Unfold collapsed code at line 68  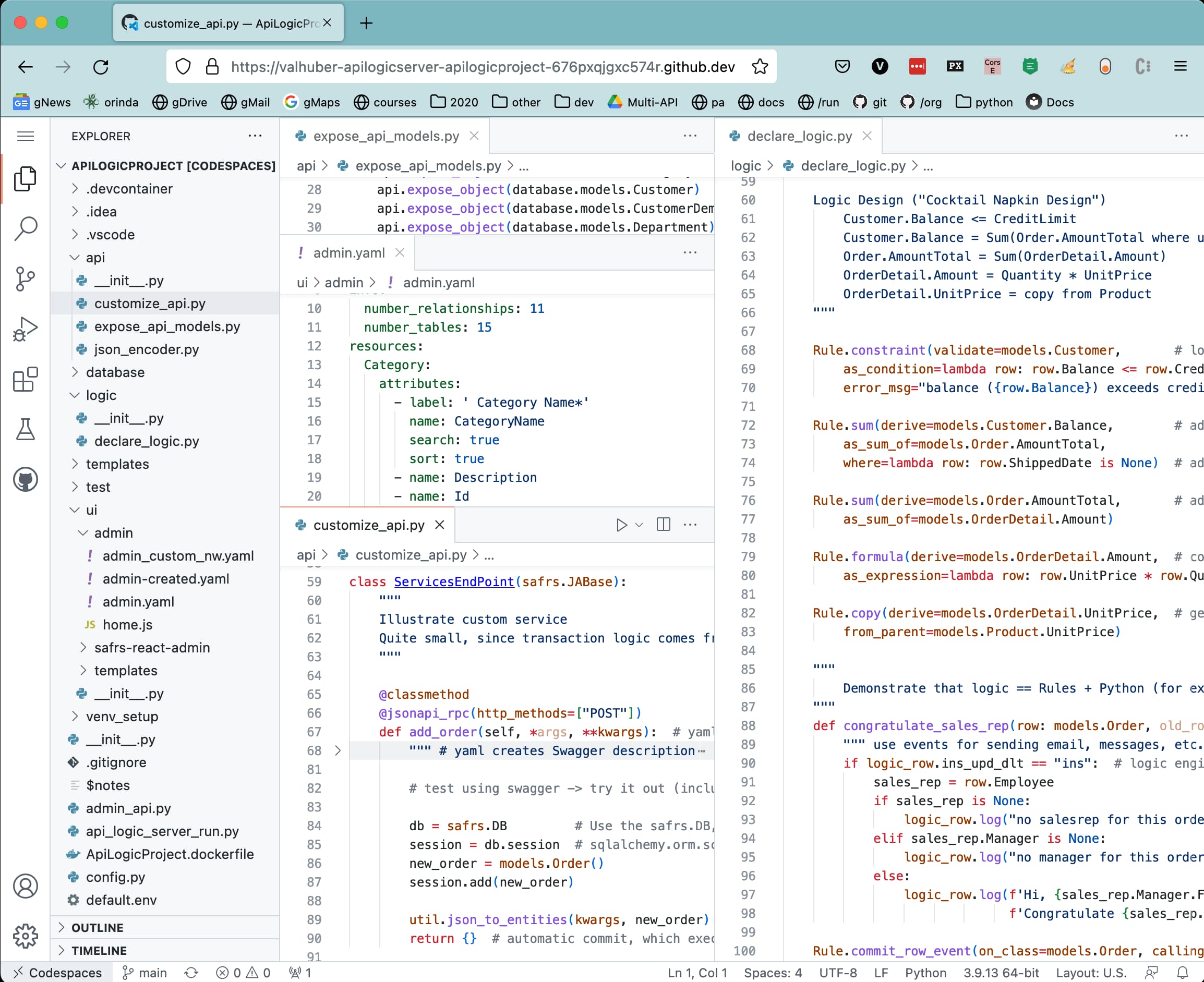[338, 750]
